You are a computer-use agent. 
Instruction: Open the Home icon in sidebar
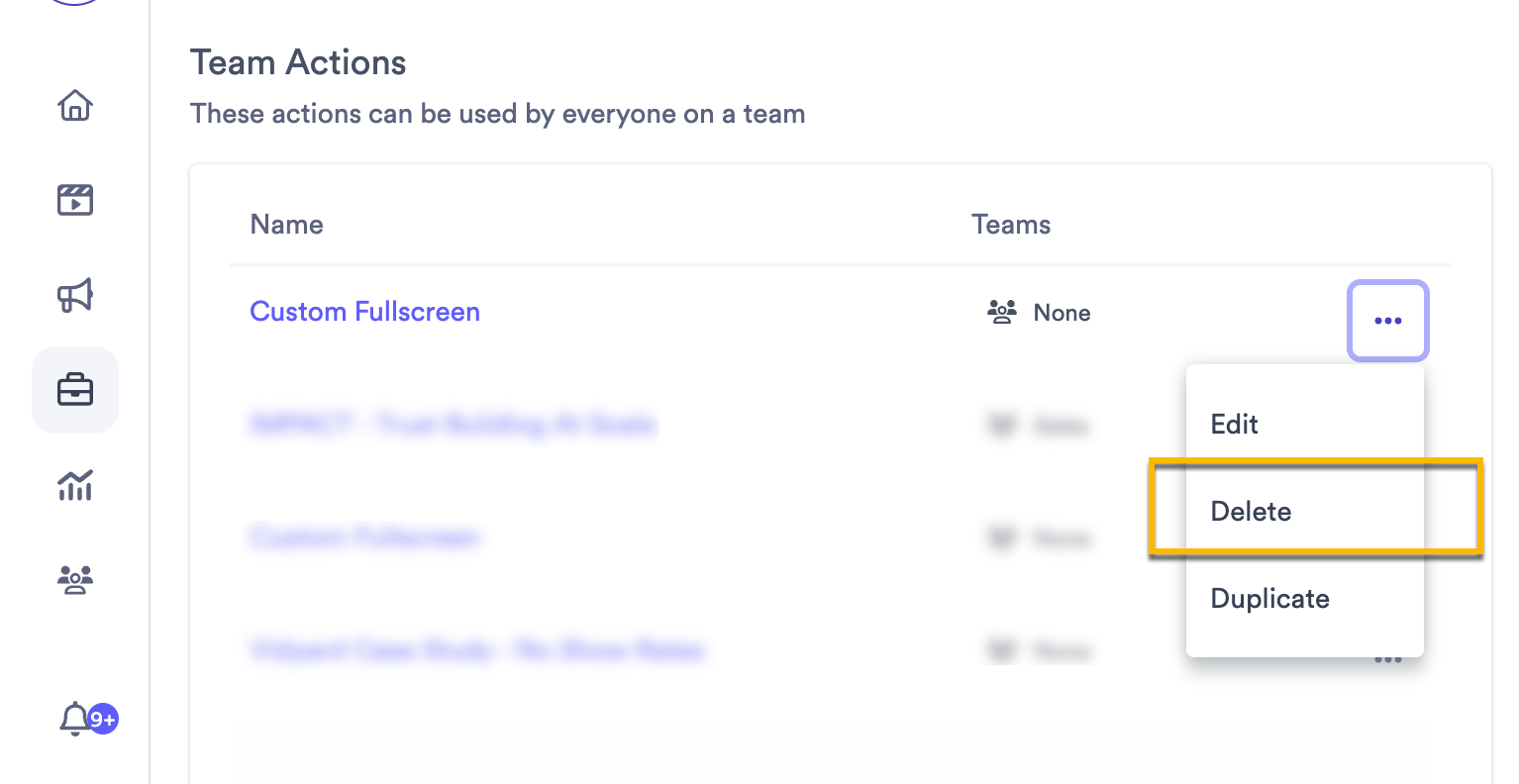75,106
